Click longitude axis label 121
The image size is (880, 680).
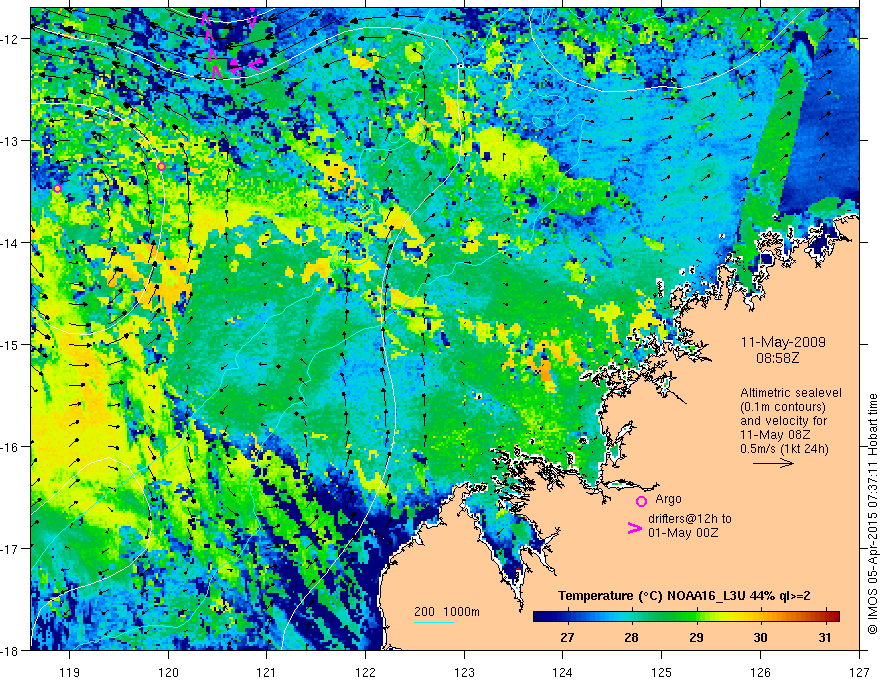(x=267, y=672)
